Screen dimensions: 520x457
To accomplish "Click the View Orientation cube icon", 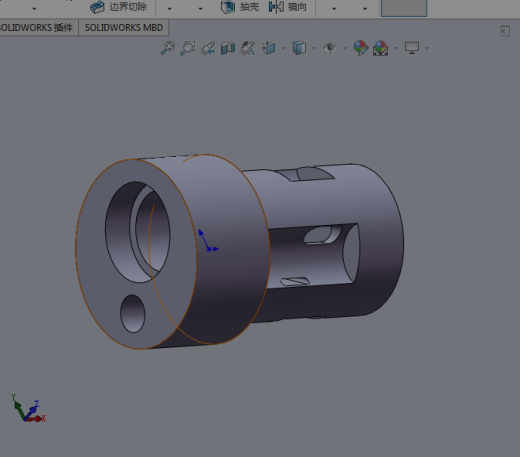I will point(269,48).
